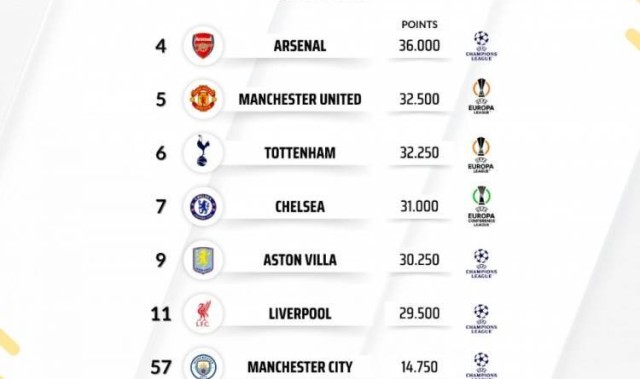Click the Manchester United club crest
Image resolution: width=640 pixels, height=379 pixels.
pos(203,99)
